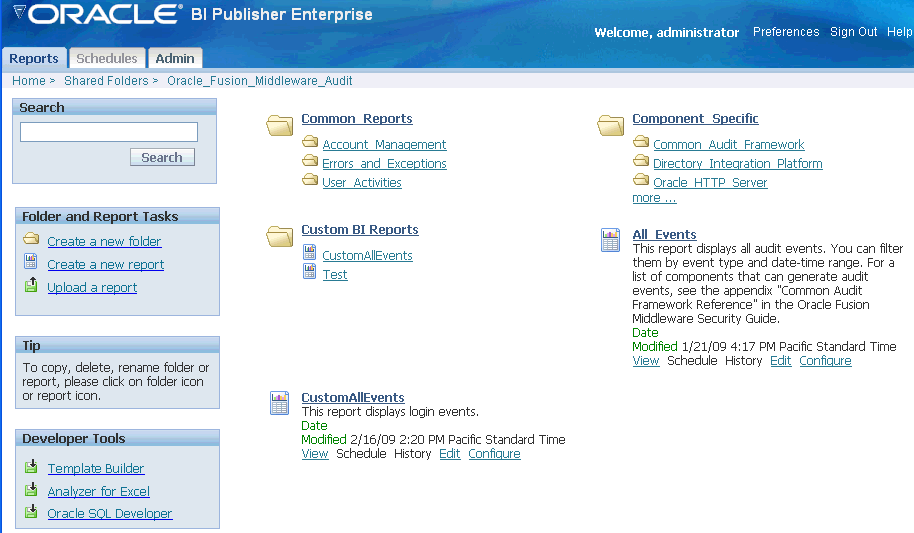Image resolution: width=914 pixels, height=533 pixels.
Task: Click the Test report icon
Action: pyautogui.click(x=310, y=272)
